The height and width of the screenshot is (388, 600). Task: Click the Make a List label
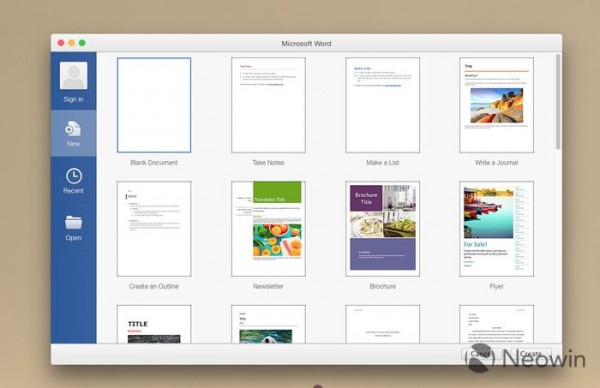(383, 163)
